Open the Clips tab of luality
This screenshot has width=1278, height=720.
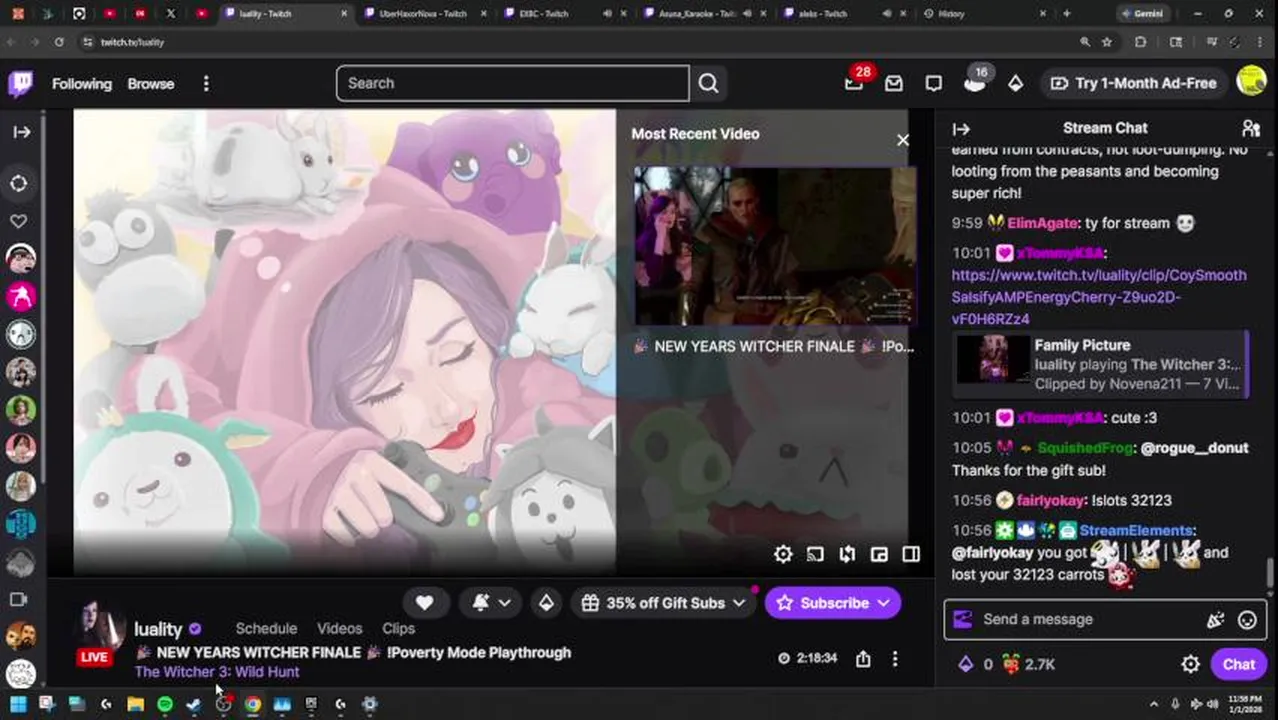click(x=398, y=628)
